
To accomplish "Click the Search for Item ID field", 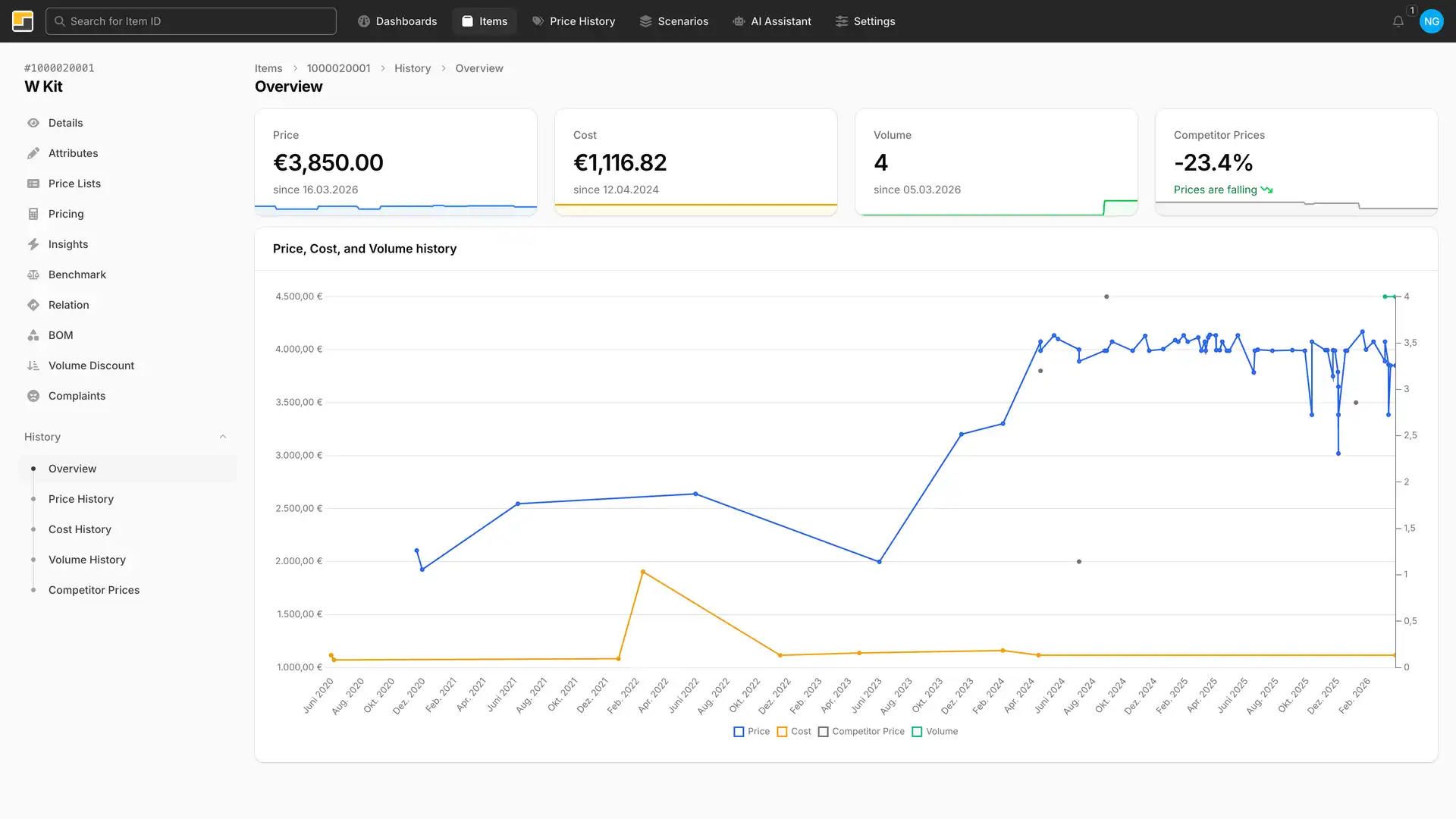I will (191, 20).
